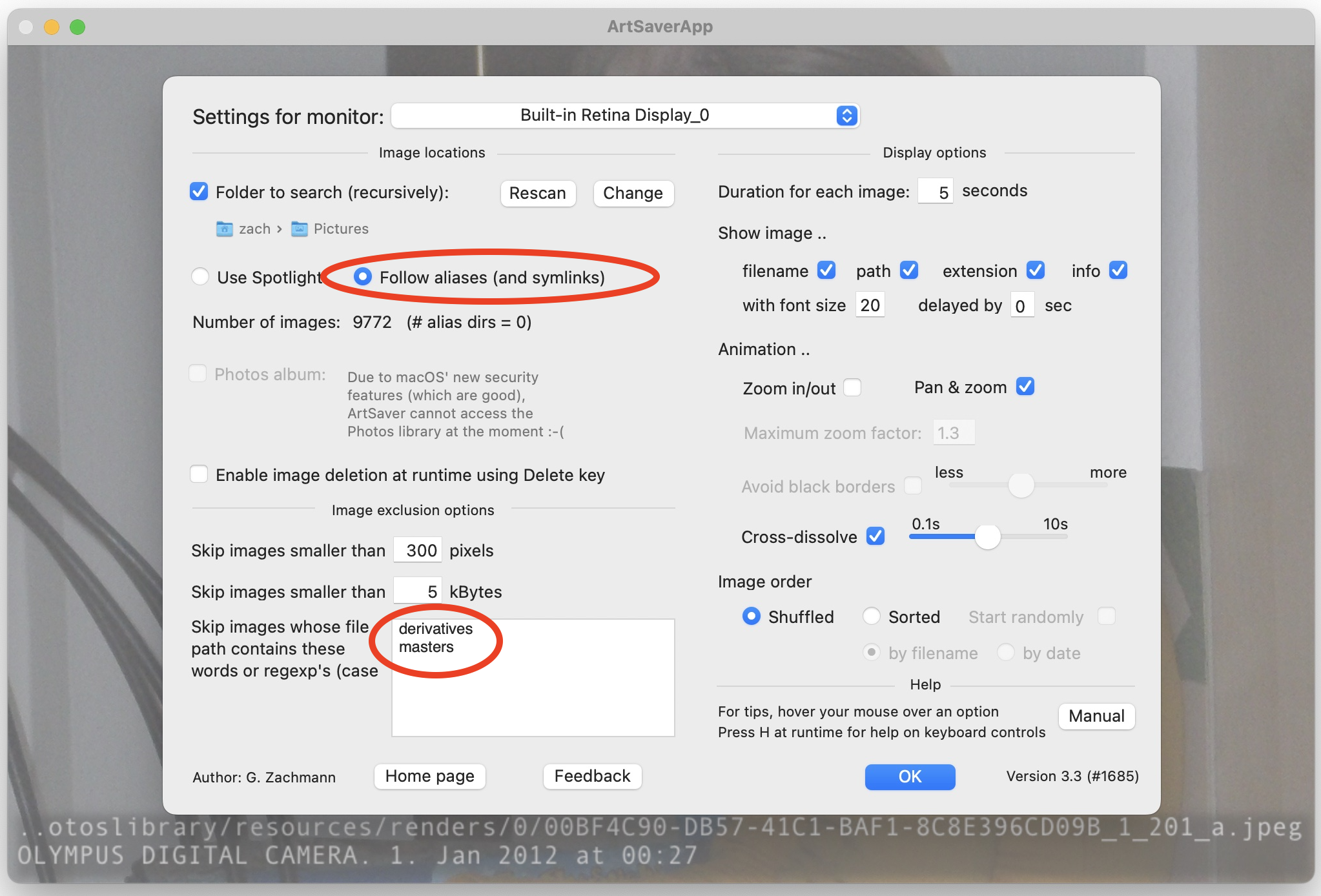This screenshot has width=1321, height=896.
Task: Toggle the Pan & zoom checkbox
Action: (x=1025, y=386)
